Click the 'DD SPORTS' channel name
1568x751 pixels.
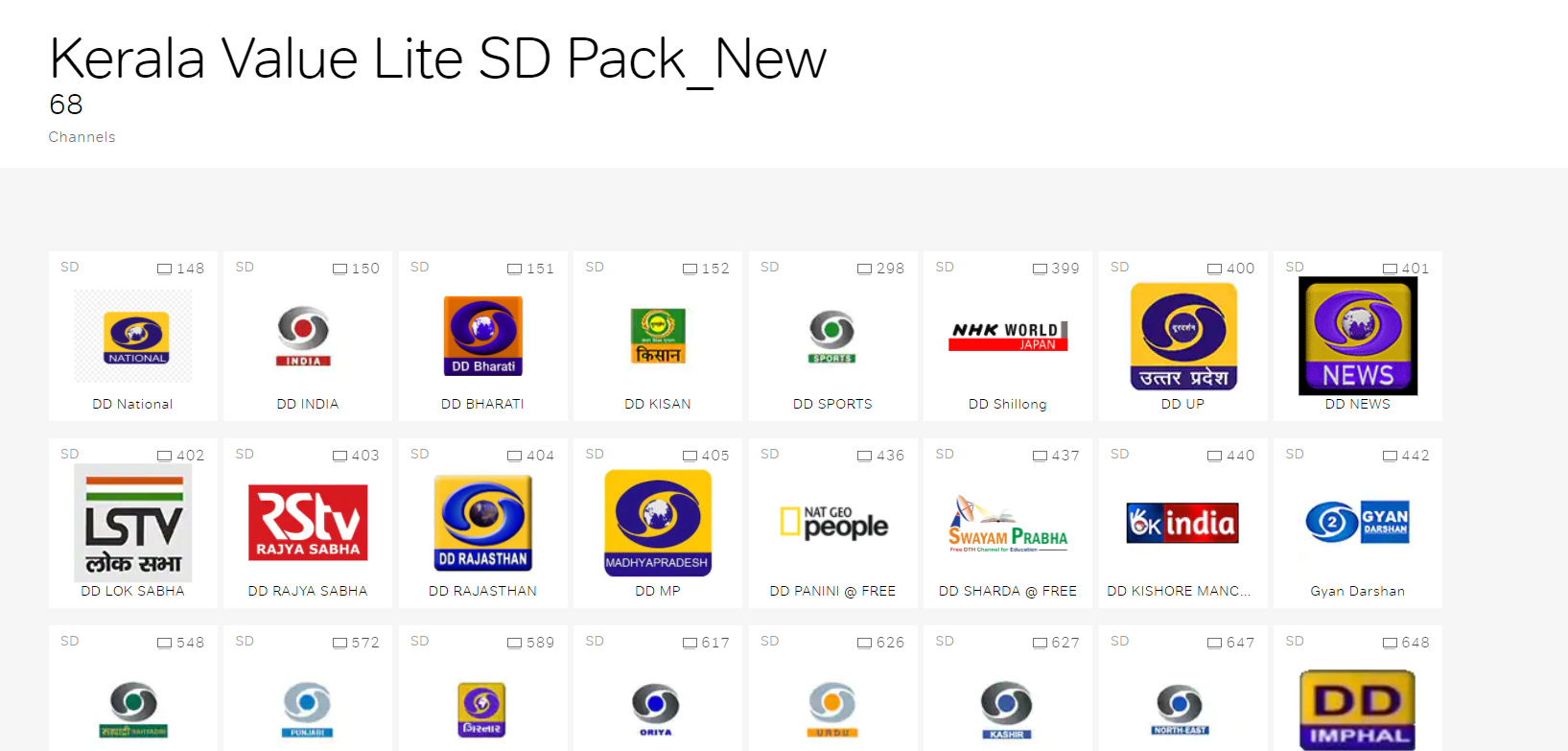click(832, 404)
